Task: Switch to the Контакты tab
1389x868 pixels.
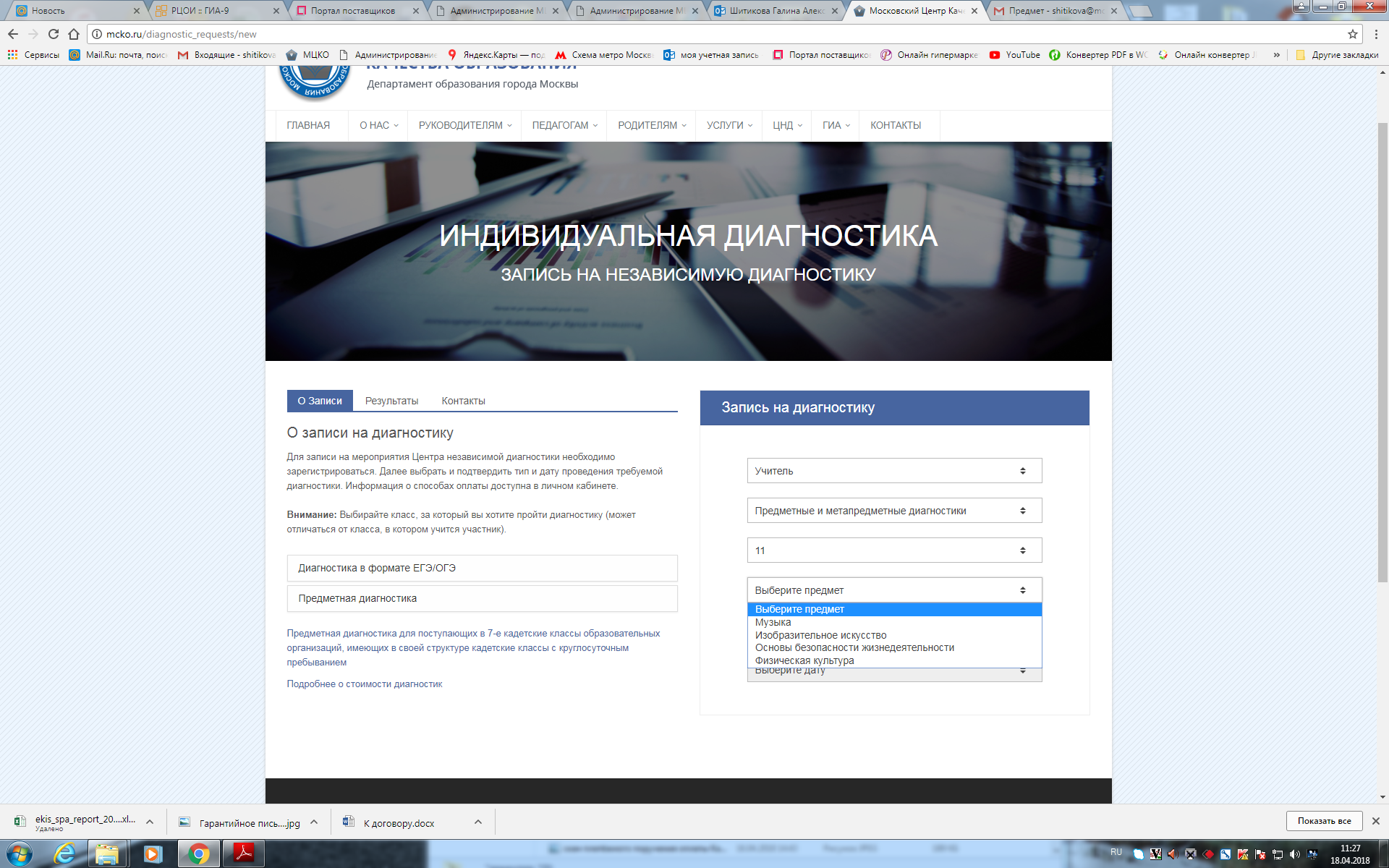Action: point(463,401)
